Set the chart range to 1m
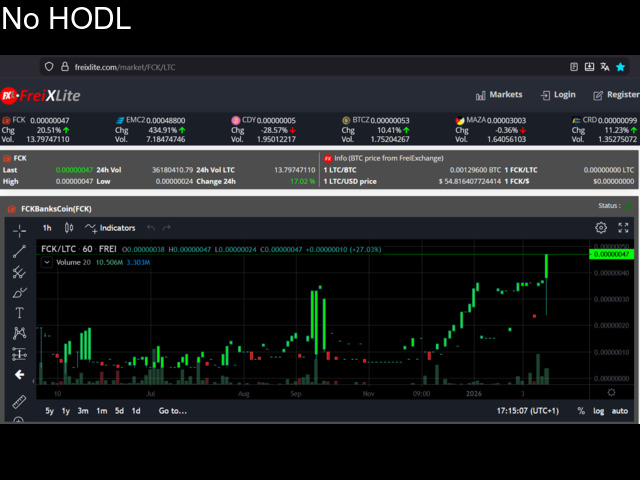This screenshot has width=640, height=480. point(102,411)
